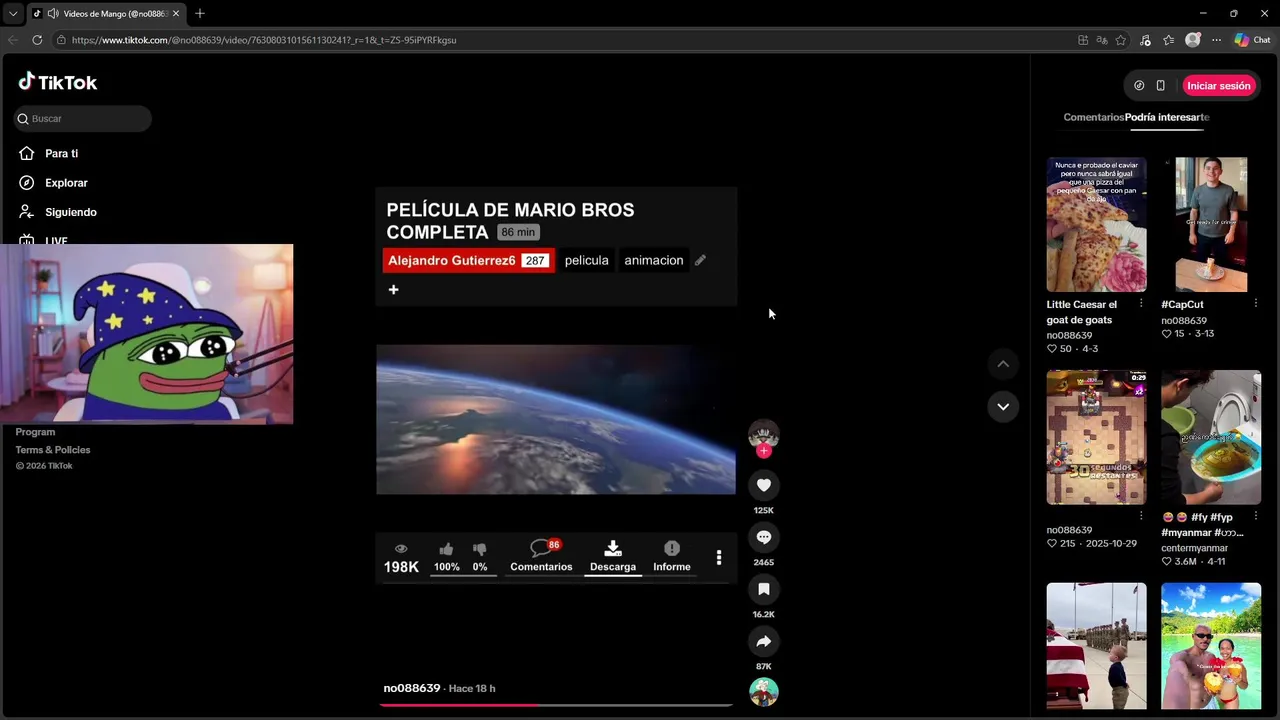Open more options for #CapCut video
This screenshot has height=720, width=1280.
1256,304
